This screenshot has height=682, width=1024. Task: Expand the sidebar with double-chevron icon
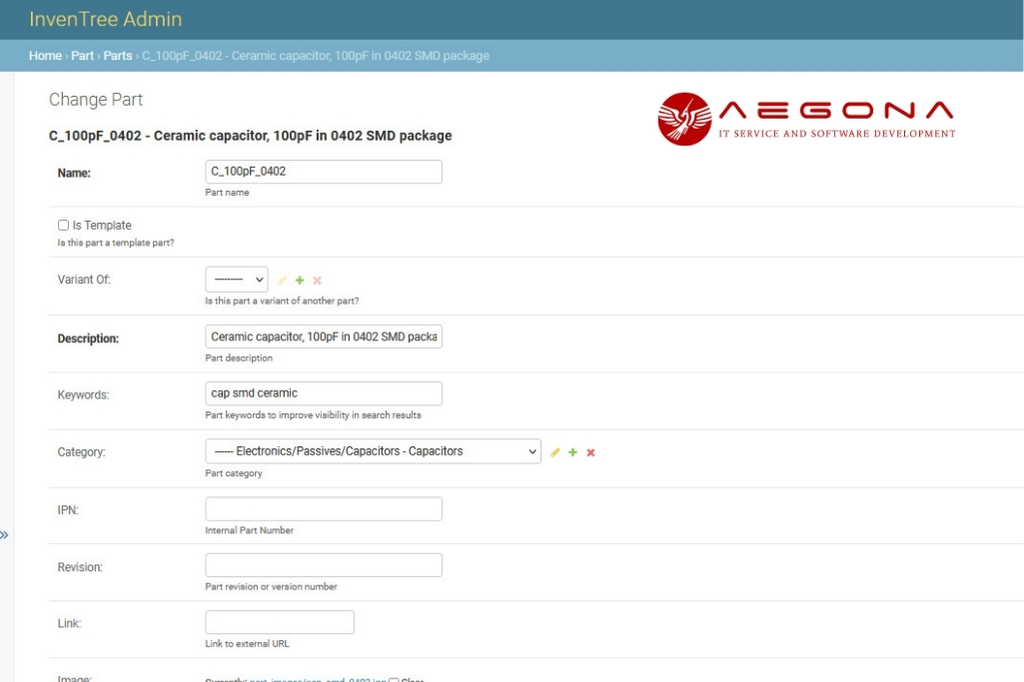[x=5, y=535]
